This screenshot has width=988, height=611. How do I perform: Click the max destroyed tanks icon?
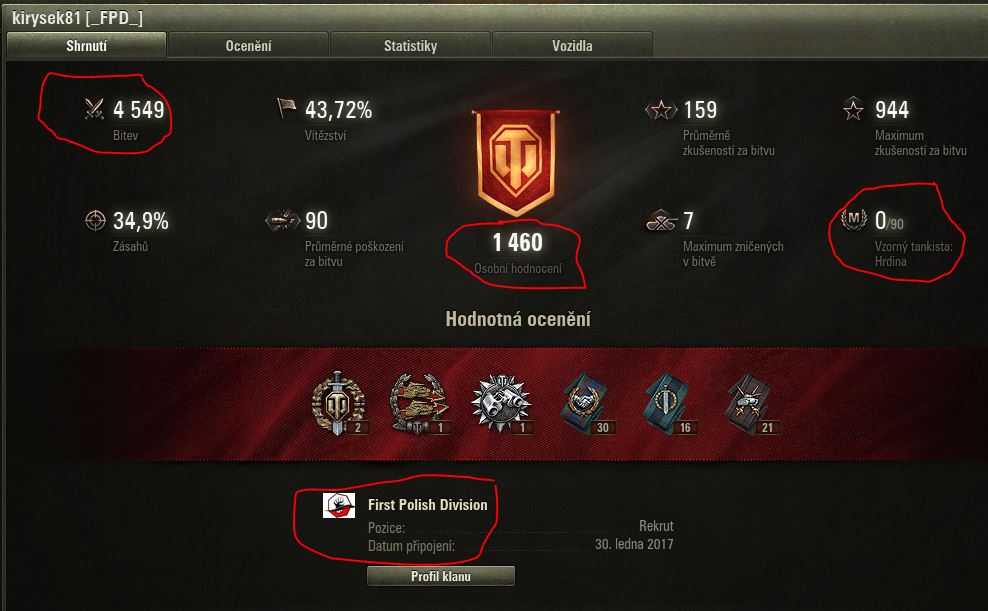(662, 220)
